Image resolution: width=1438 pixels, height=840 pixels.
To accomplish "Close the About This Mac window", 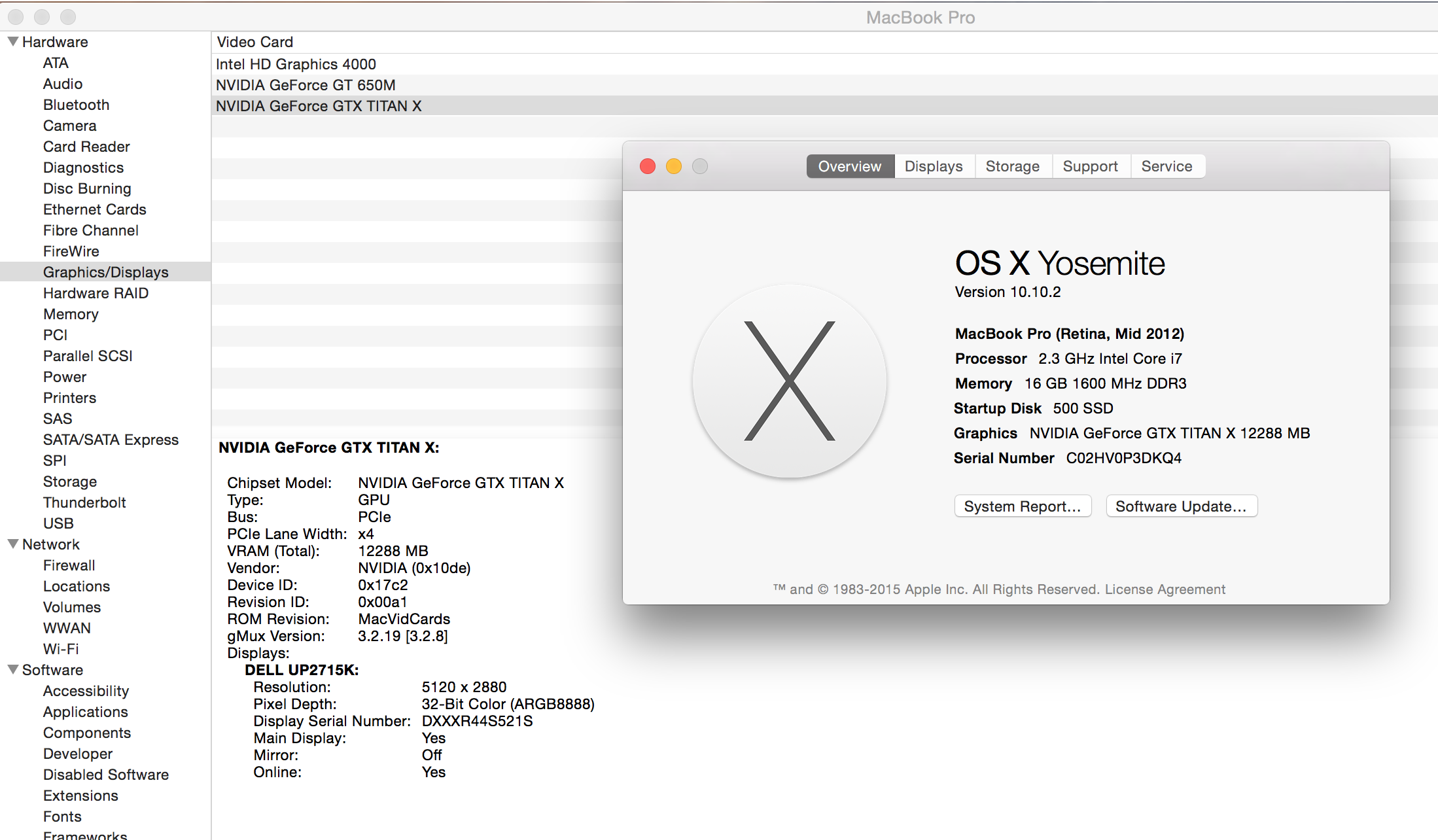I will click(648, 166).
